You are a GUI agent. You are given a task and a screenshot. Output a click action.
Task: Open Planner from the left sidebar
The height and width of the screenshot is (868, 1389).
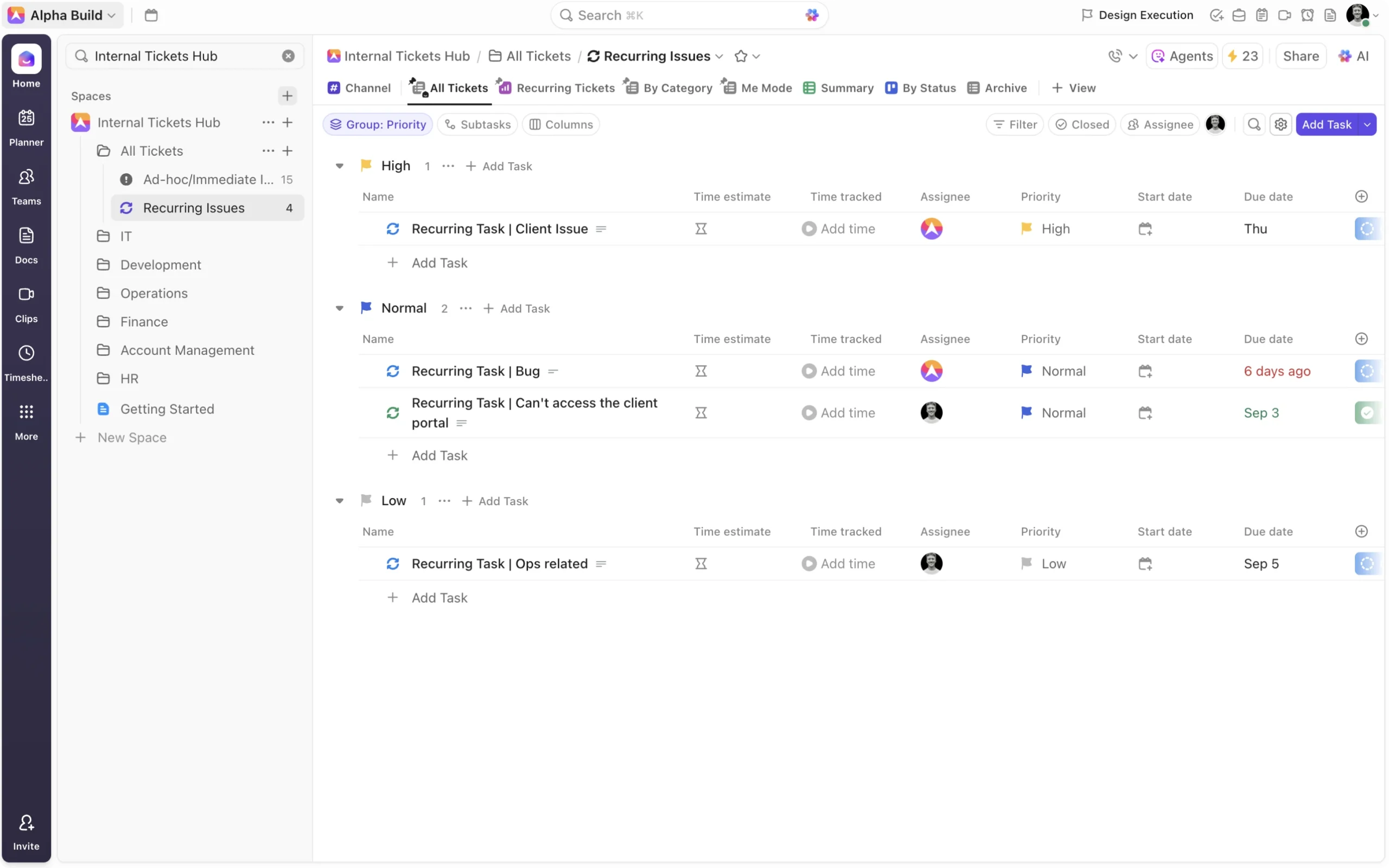pos(26,127)
